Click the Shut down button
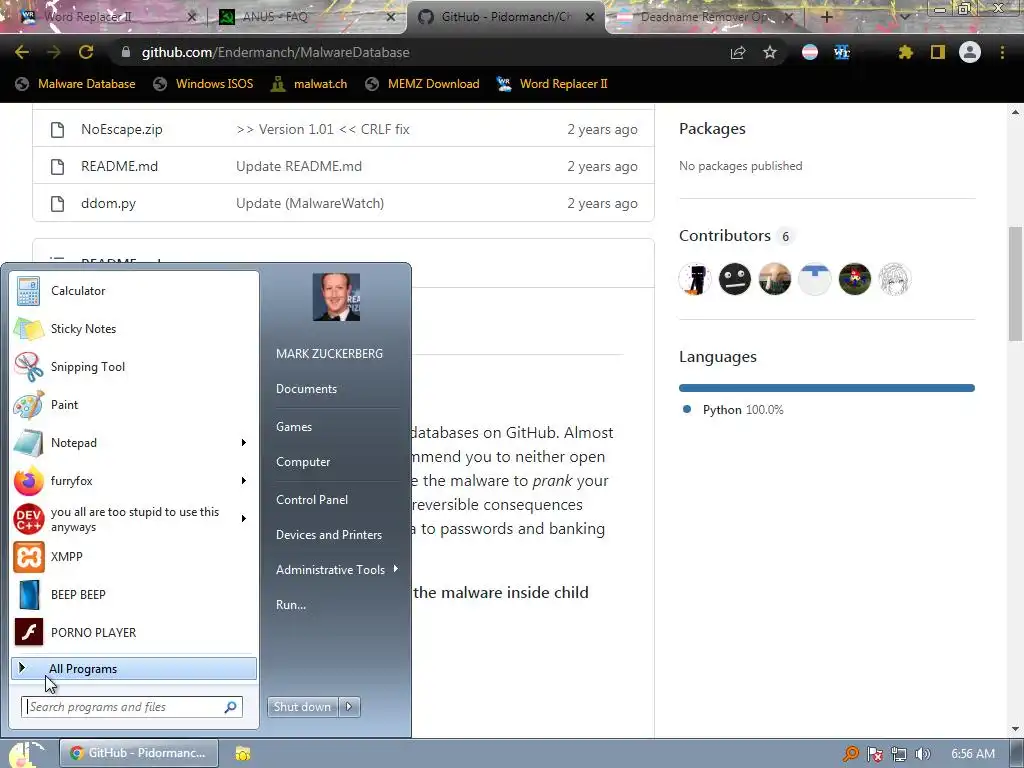 (302, 707)
